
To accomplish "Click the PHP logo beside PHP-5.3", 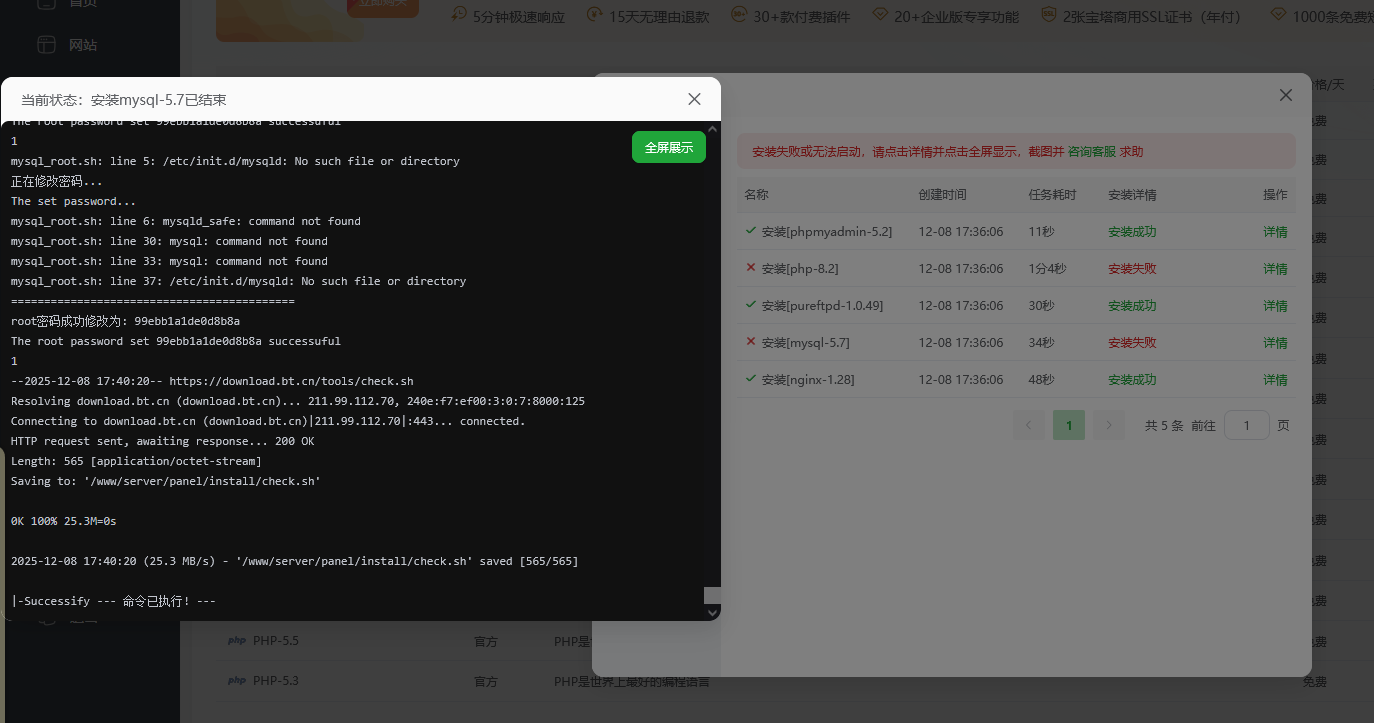I will (237, 681).
